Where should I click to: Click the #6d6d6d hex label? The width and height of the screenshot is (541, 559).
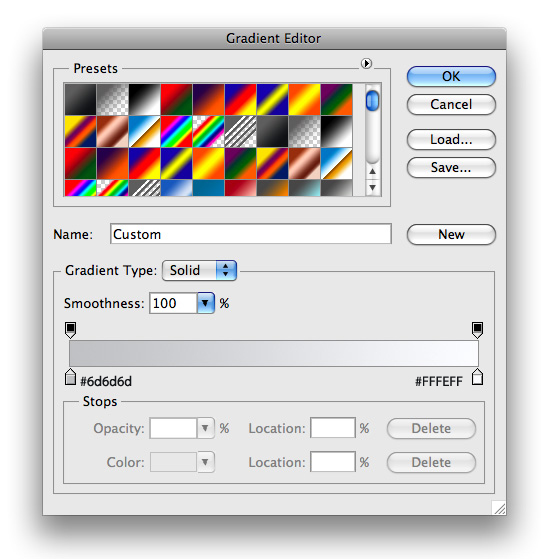point(106,382)
